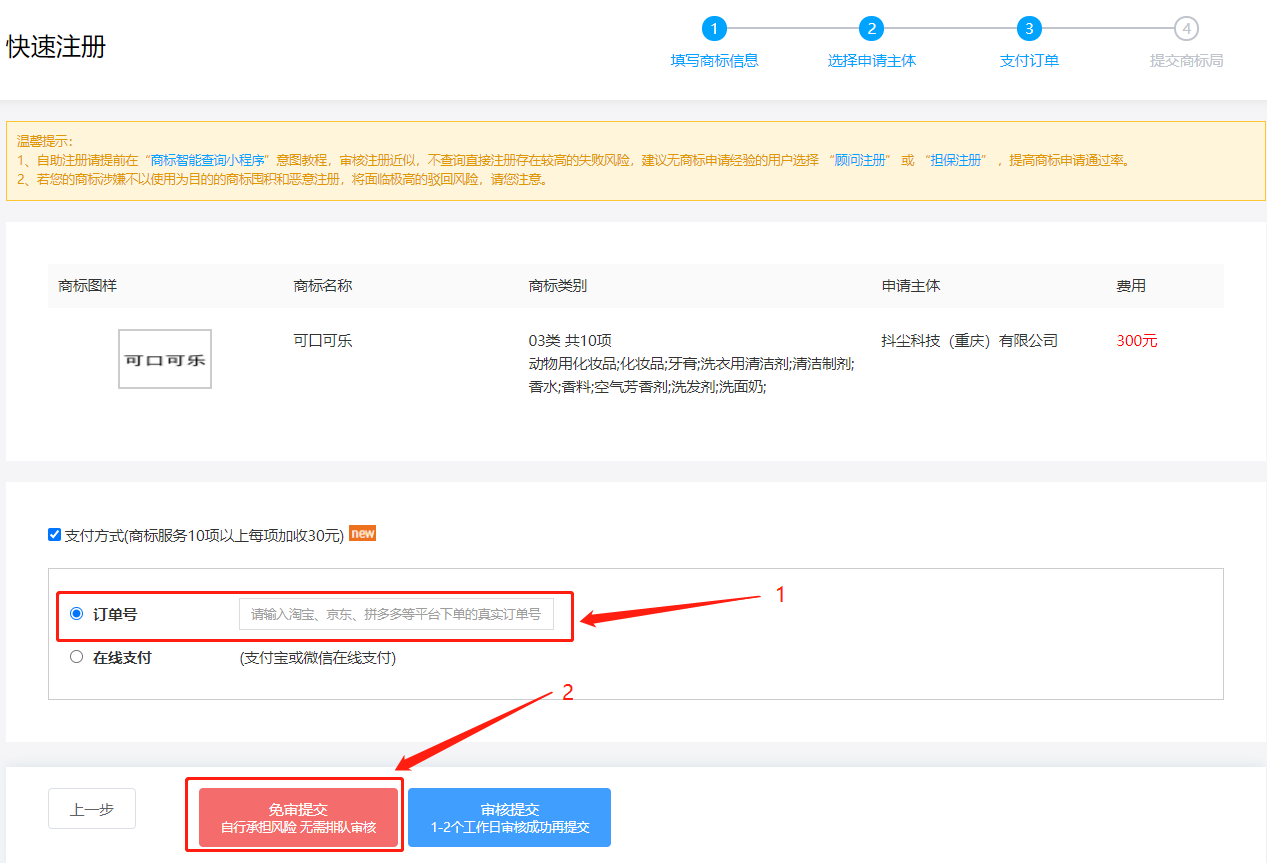Screen dimensions: 1267x863
Task: Click the 费用 column header
Action: coord(1131,286)
